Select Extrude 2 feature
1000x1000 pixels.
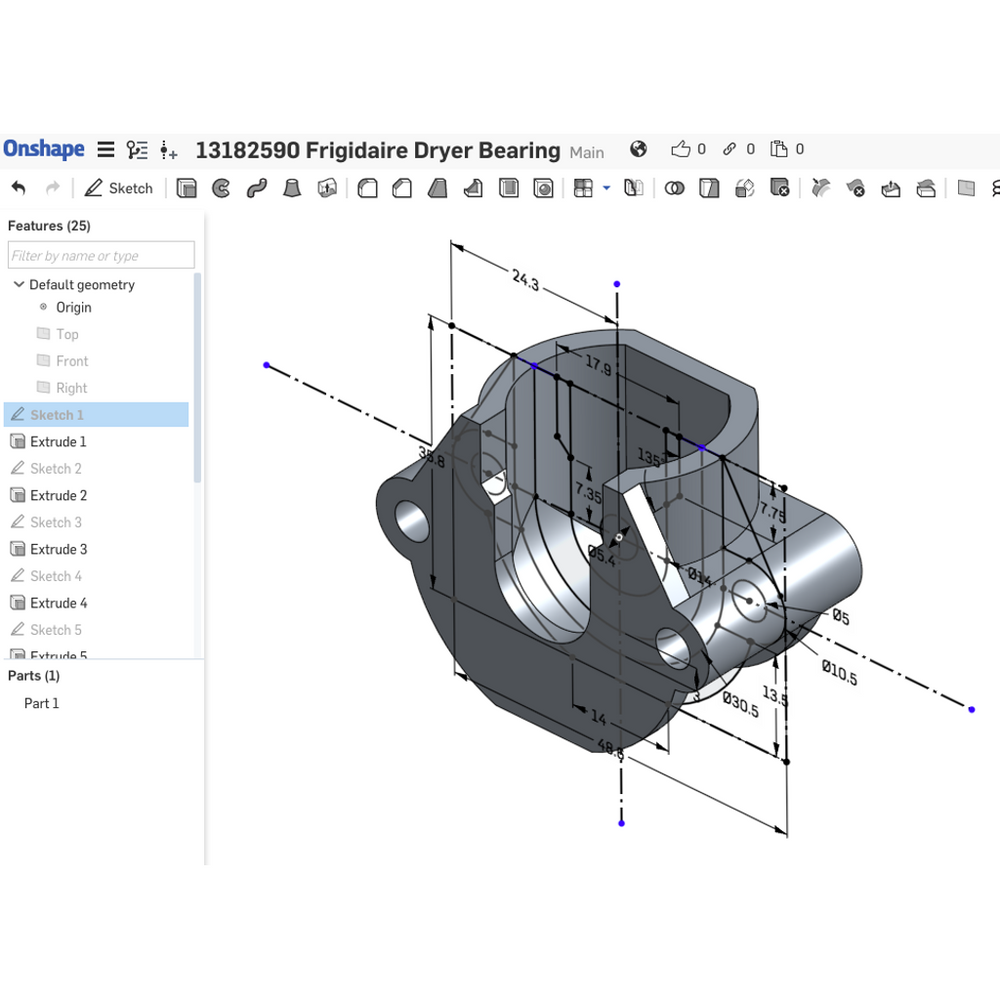pyautogui.click(x=58, y=495)
